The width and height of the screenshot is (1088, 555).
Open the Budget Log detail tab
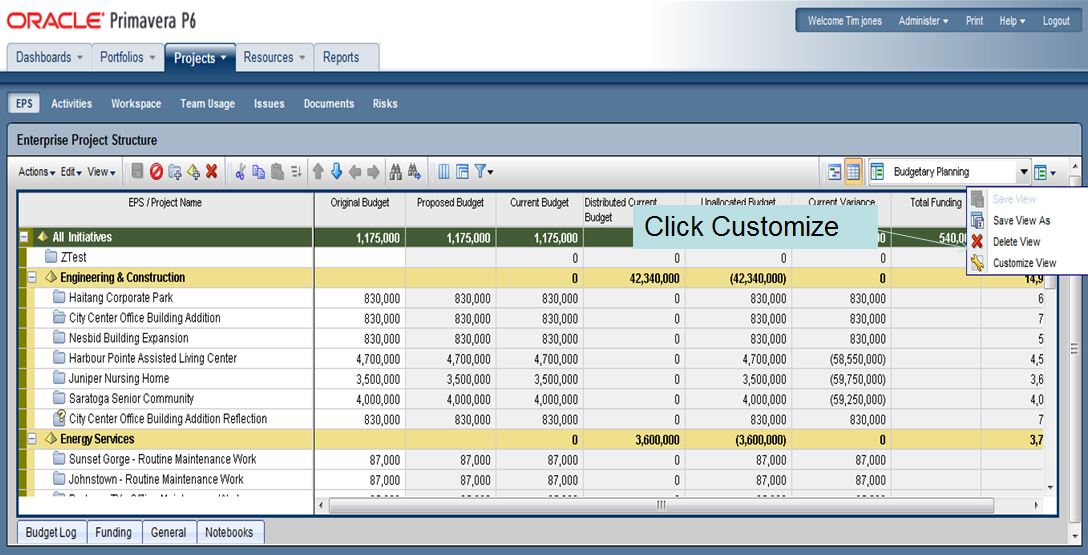pos(51,532)
